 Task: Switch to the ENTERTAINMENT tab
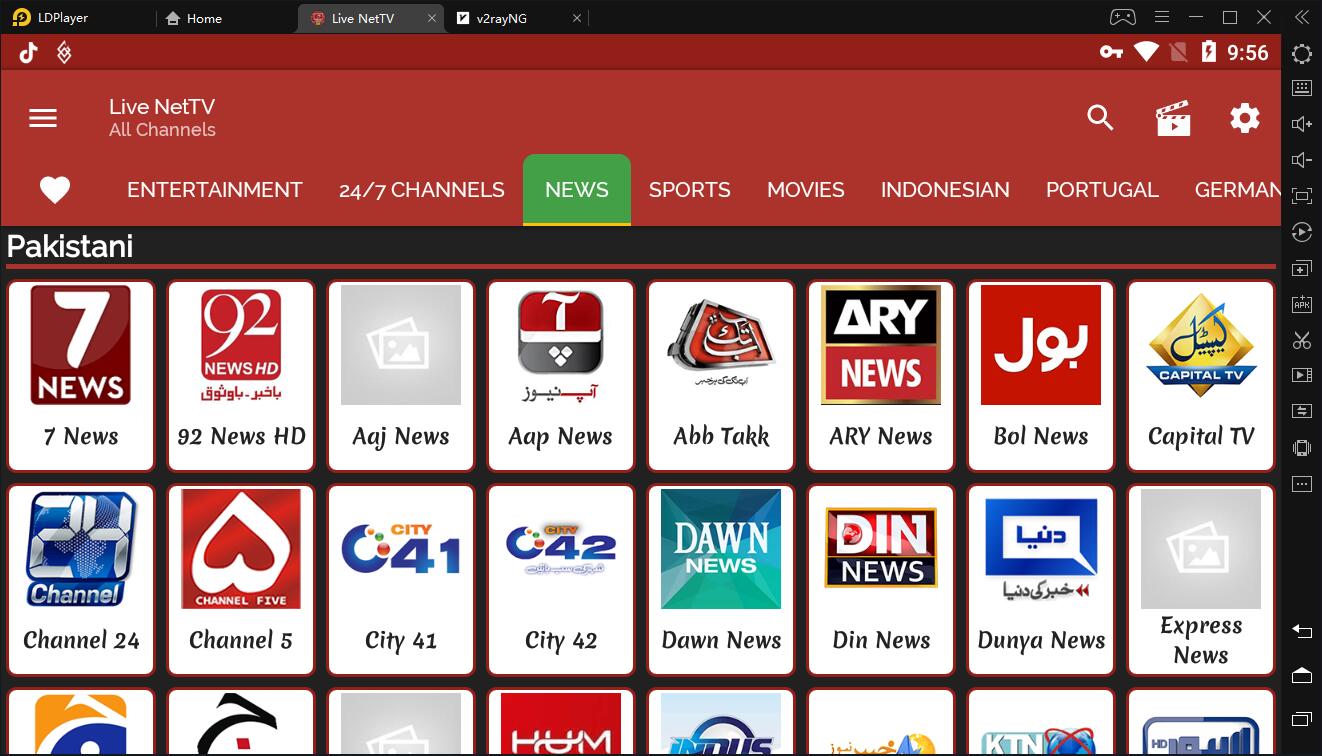coord(215,190)
